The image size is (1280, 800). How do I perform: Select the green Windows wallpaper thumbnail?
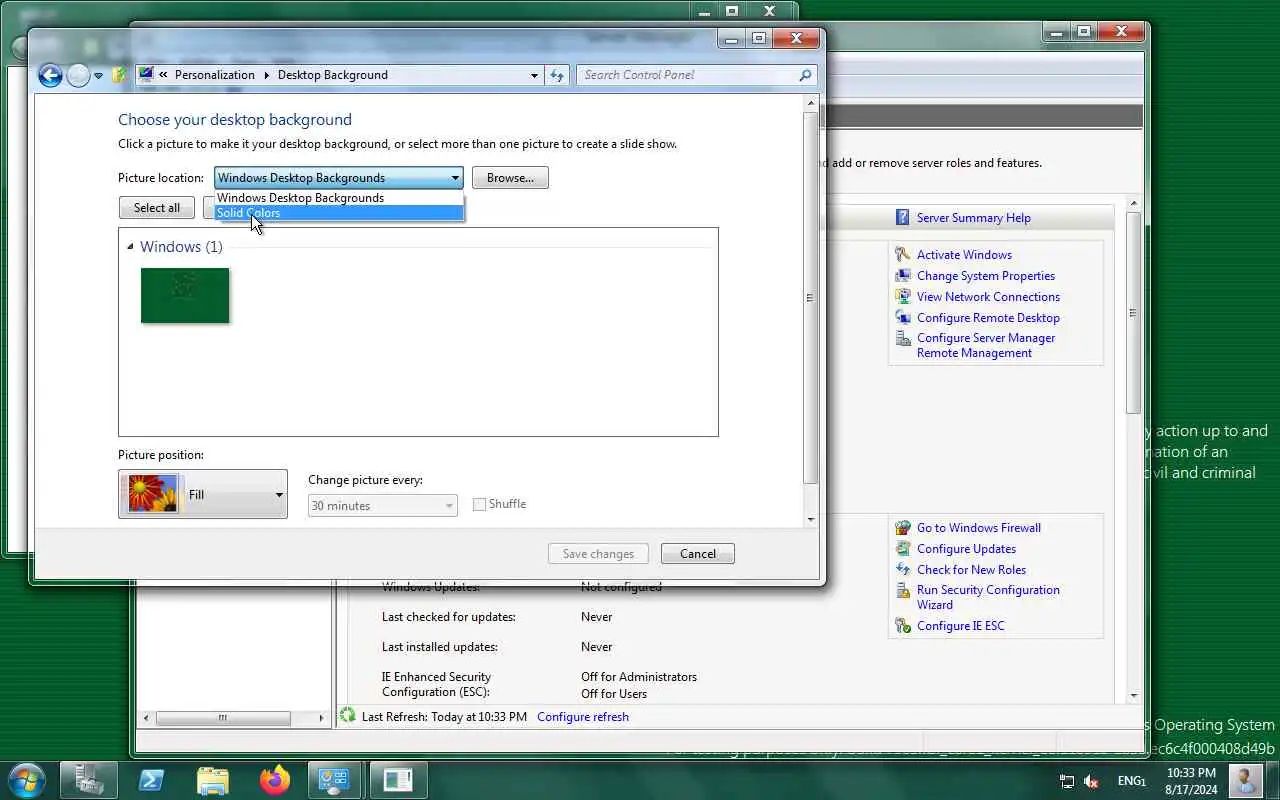[185, 295]
